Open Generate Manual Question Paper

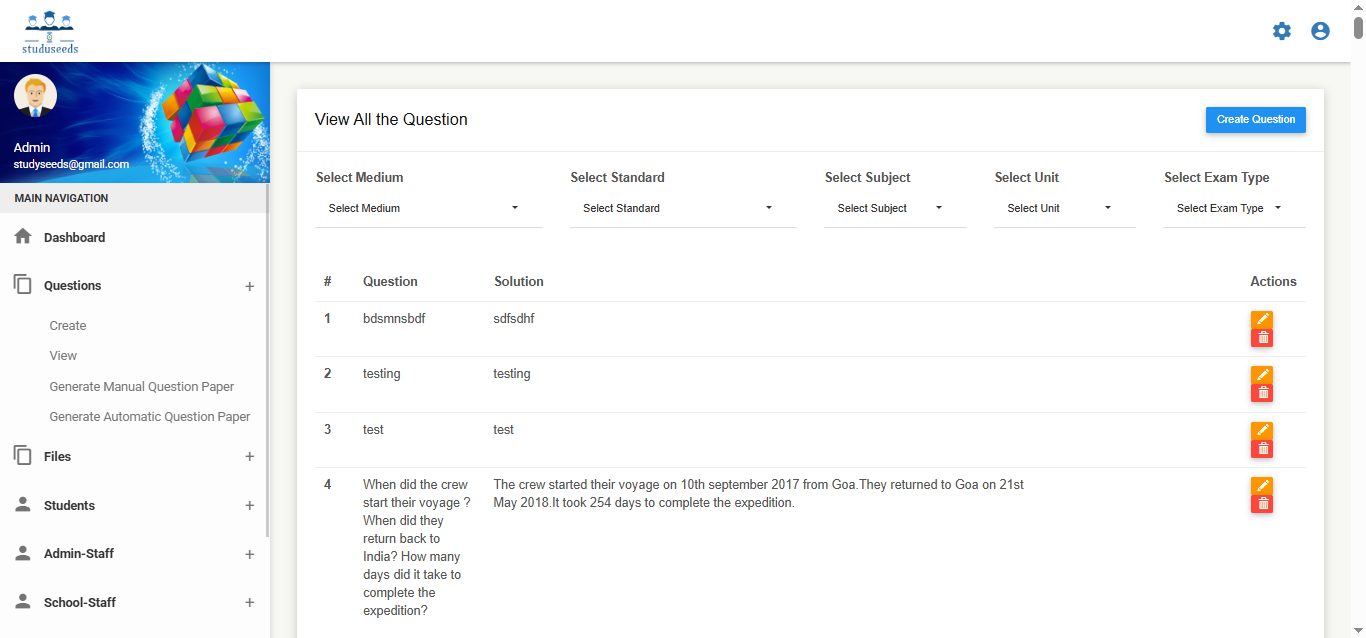tap(141, 387)
